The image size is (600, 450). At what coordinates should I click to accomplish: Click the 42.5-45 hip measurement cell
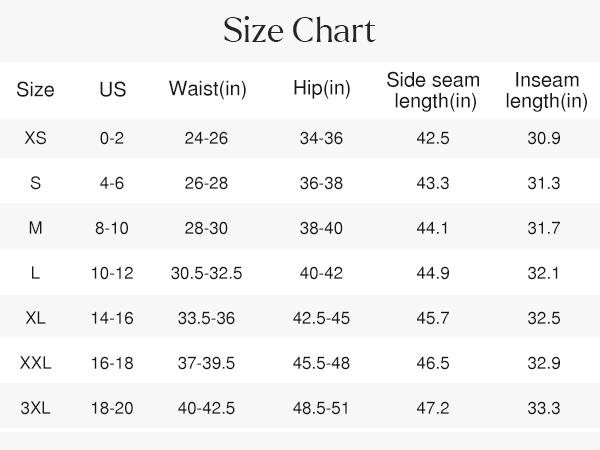pyautogui.click(x=321, y=318)
